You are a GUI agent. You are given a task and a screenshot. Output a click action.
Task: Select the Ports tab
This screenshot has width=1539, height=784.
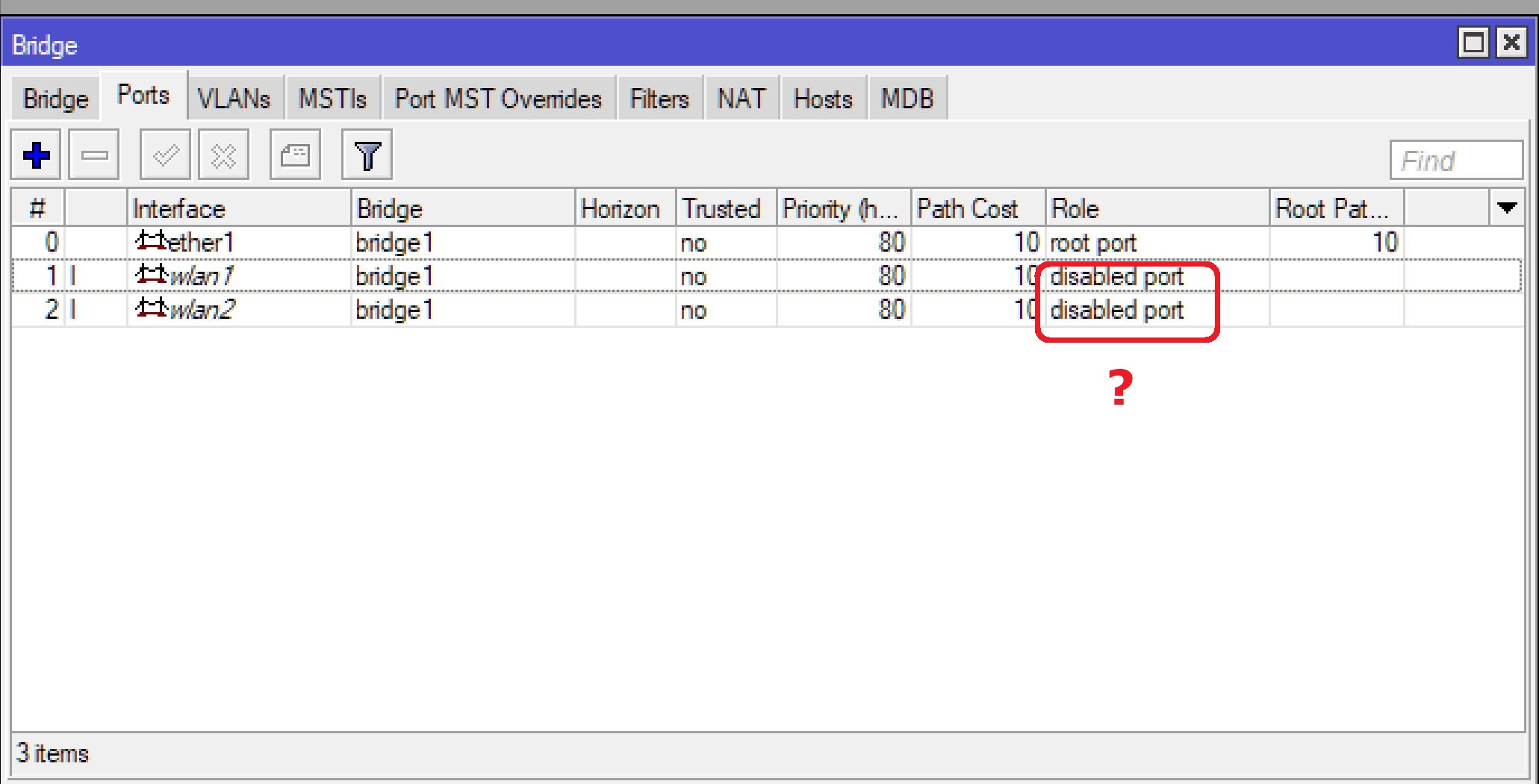(143, 95)
